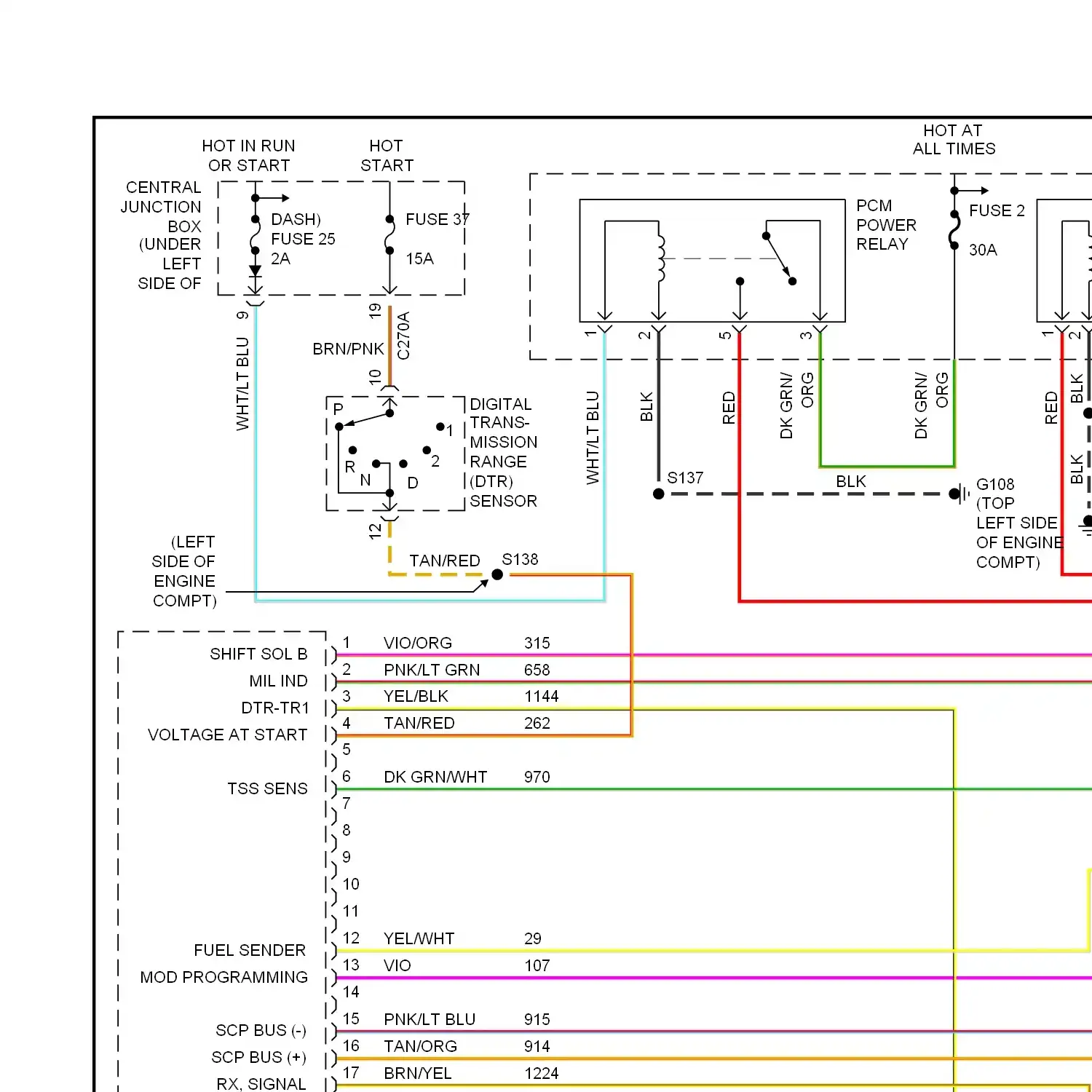The width and height of the screenshot is (1092, 1092).
Task: Click the SCP BUS (-) pin name
Action: (x=261, y=1030)
